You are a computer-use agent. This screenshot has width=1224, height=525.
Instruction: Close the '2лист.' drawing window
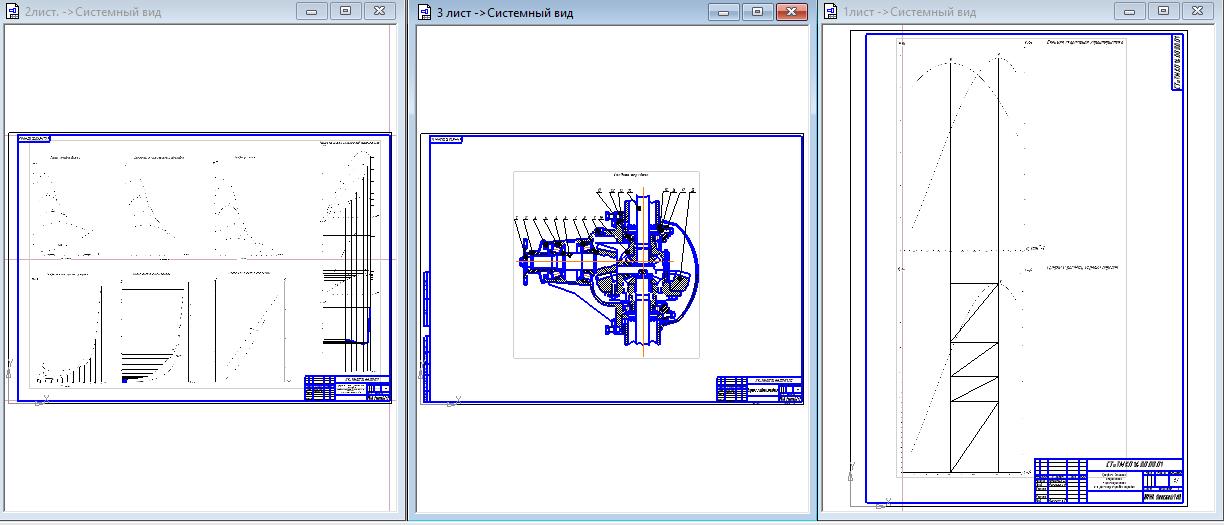[x=378, y=11]
